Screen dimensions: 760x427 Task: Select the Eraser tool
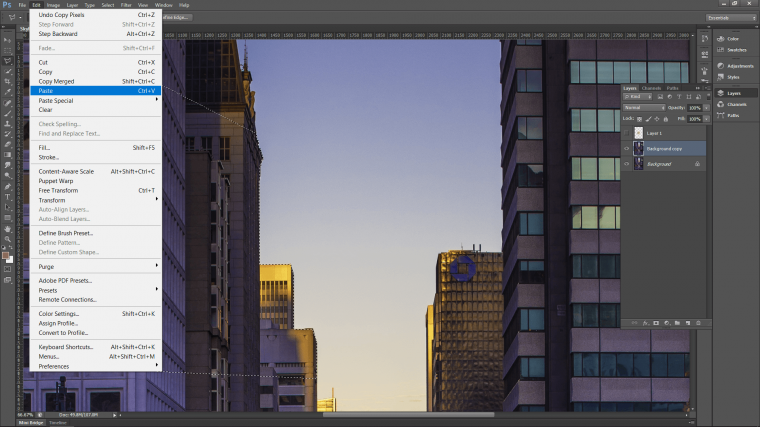tap(7, 144)
